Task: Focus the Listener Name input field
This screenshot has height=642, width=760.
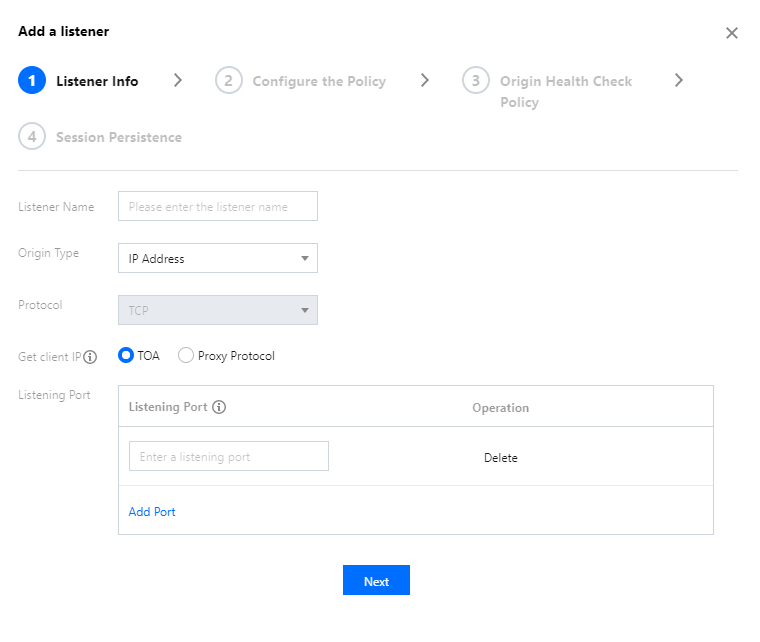Action: click(217, 206)
